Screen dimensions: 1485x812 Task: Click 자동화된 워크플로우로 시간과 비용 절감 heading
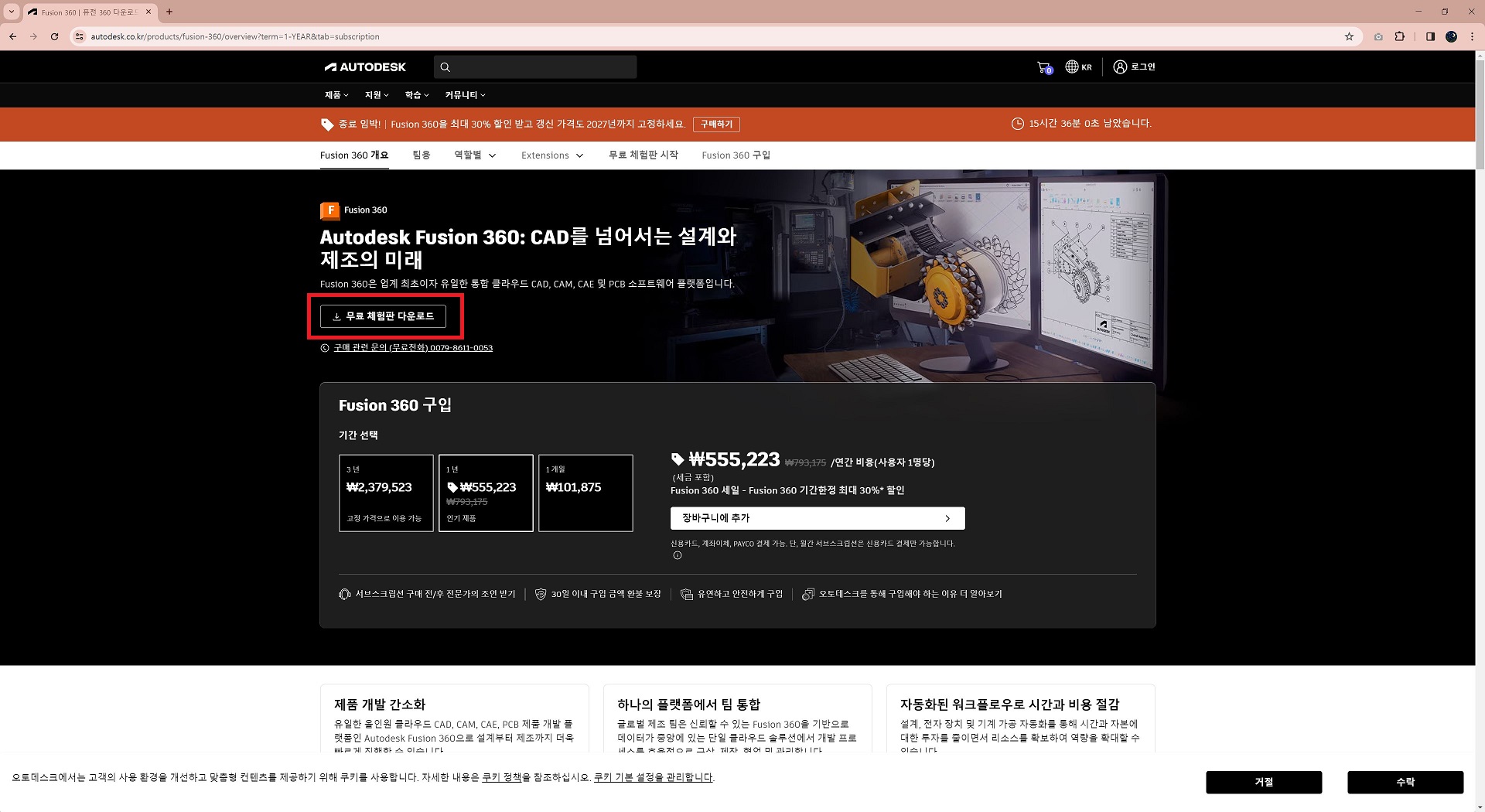pos(1009,705)
